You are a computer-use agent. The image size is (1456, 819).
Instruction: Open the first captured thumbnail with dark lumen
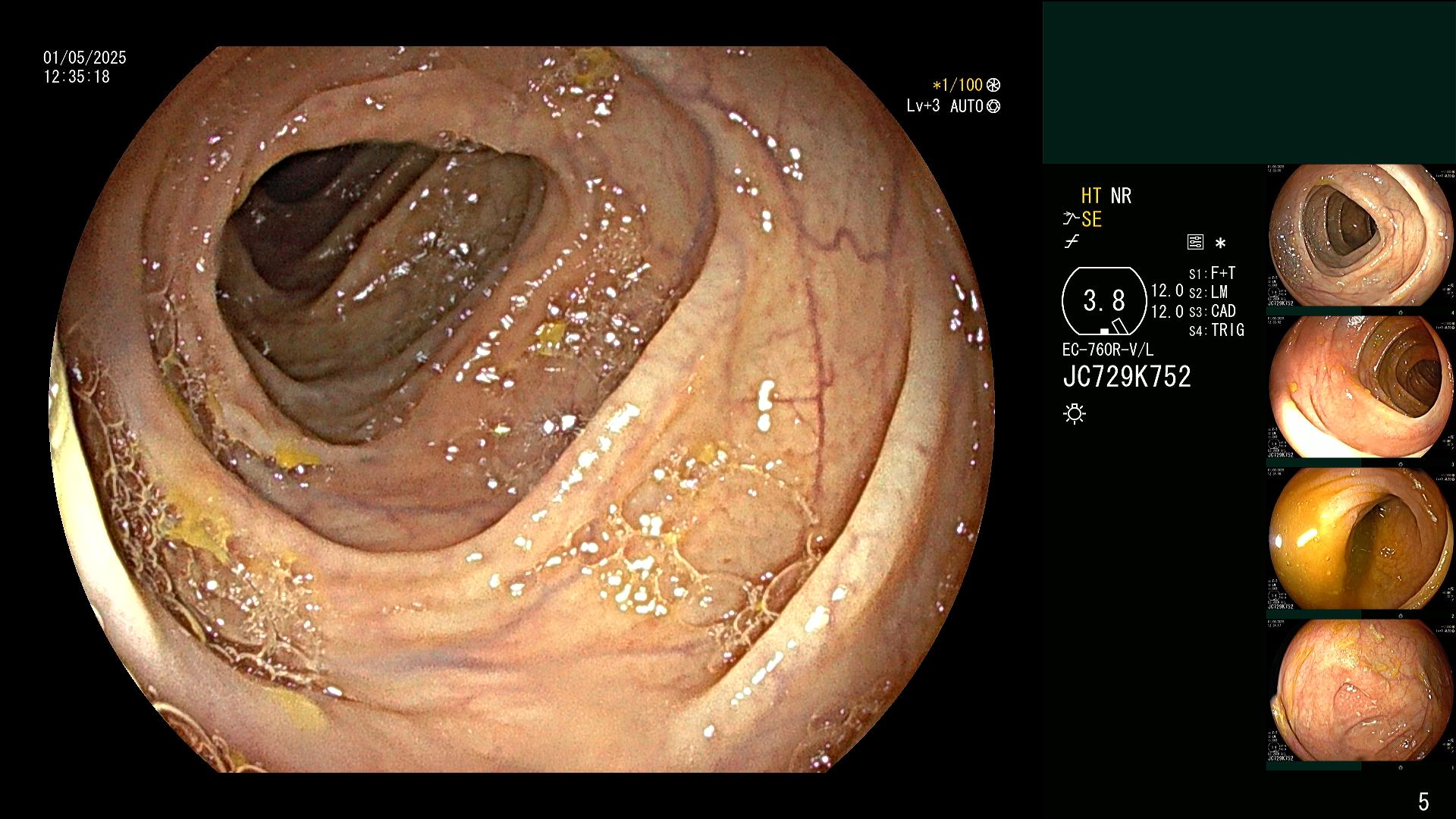point(1360,235)
